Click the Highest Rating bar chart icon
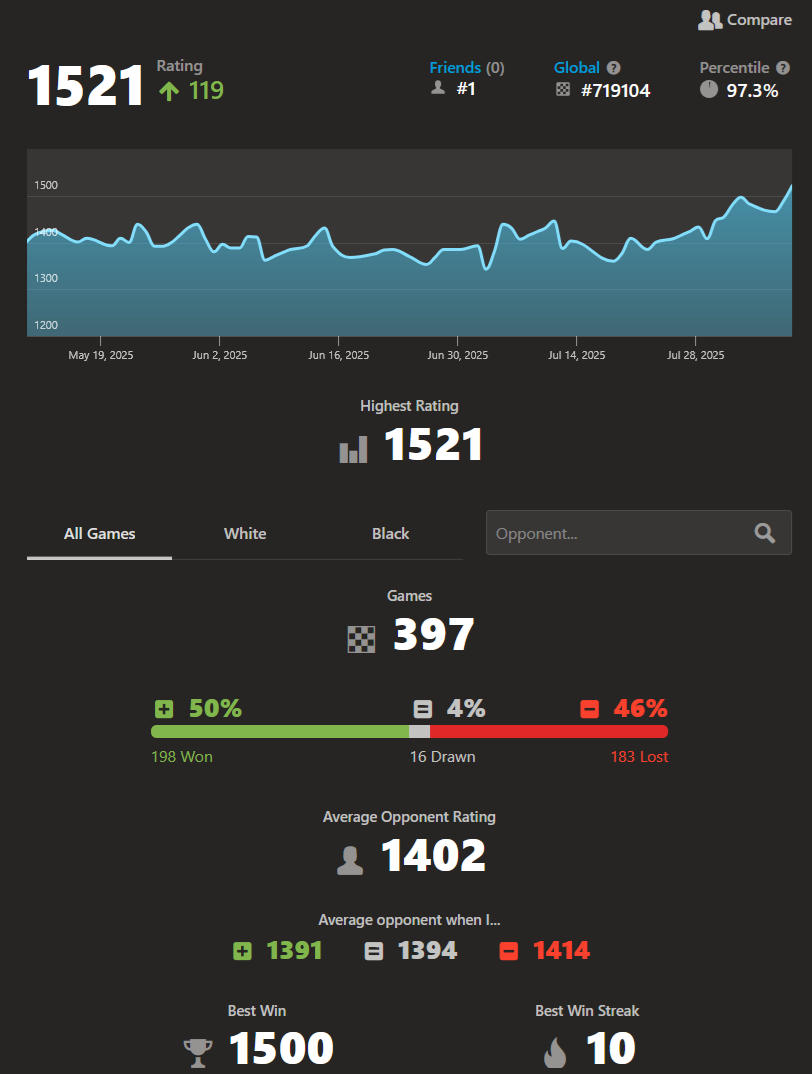This screenshot has width=812, height=1074. [354, 449]
